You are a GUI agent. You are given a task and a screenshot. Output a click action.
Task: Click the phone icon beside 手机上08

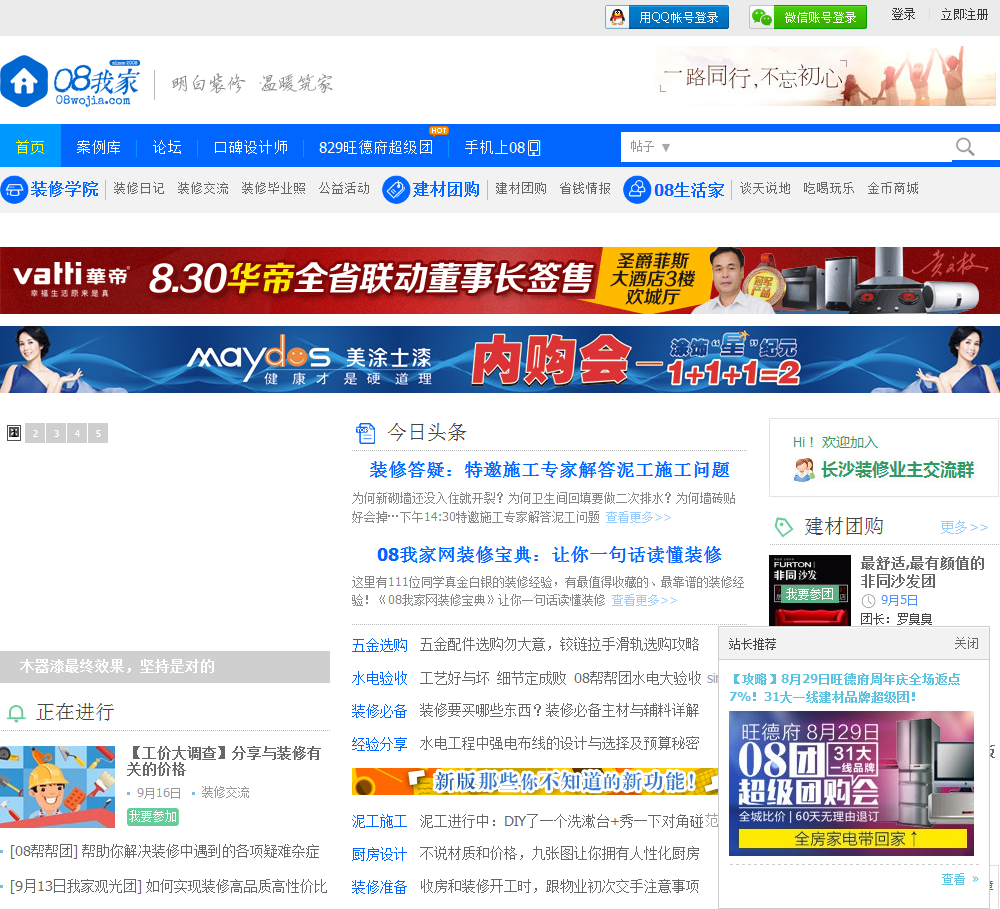pyautogui.click(x=534, y=148)
